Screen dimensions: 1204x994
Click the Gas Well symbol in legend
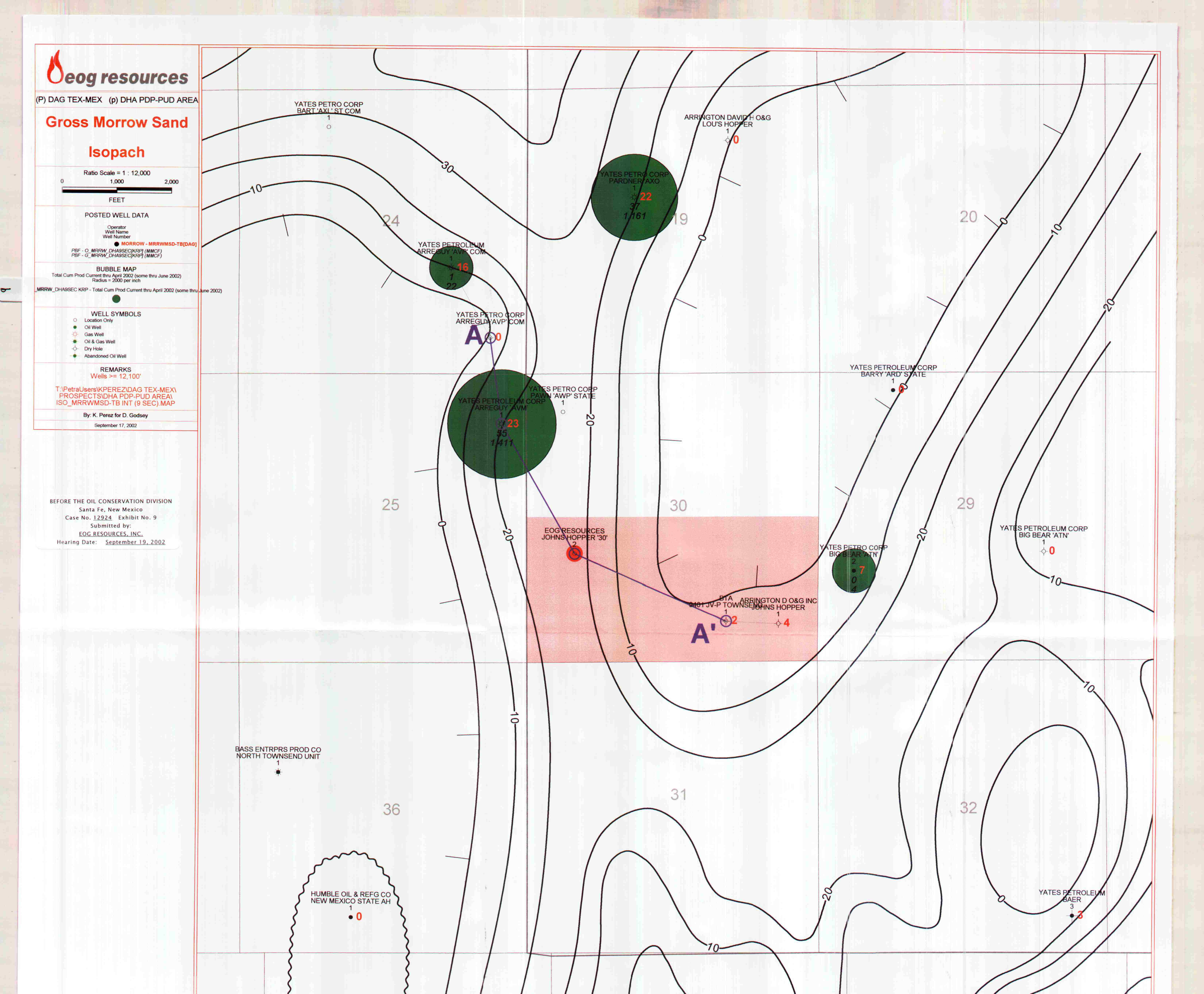75,334
